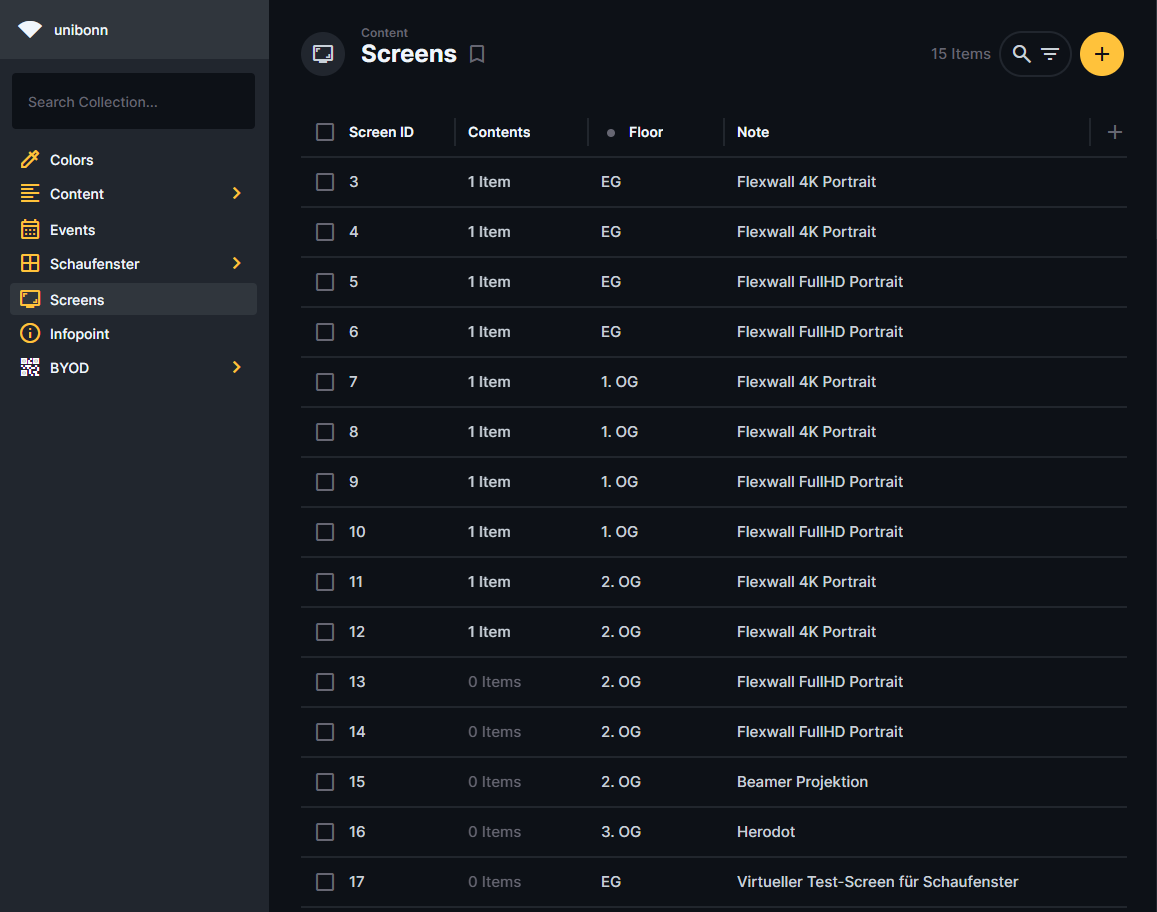Screen dimensions: 1157x912
Task: Sort by Floor column header
Action: (645, 132)
